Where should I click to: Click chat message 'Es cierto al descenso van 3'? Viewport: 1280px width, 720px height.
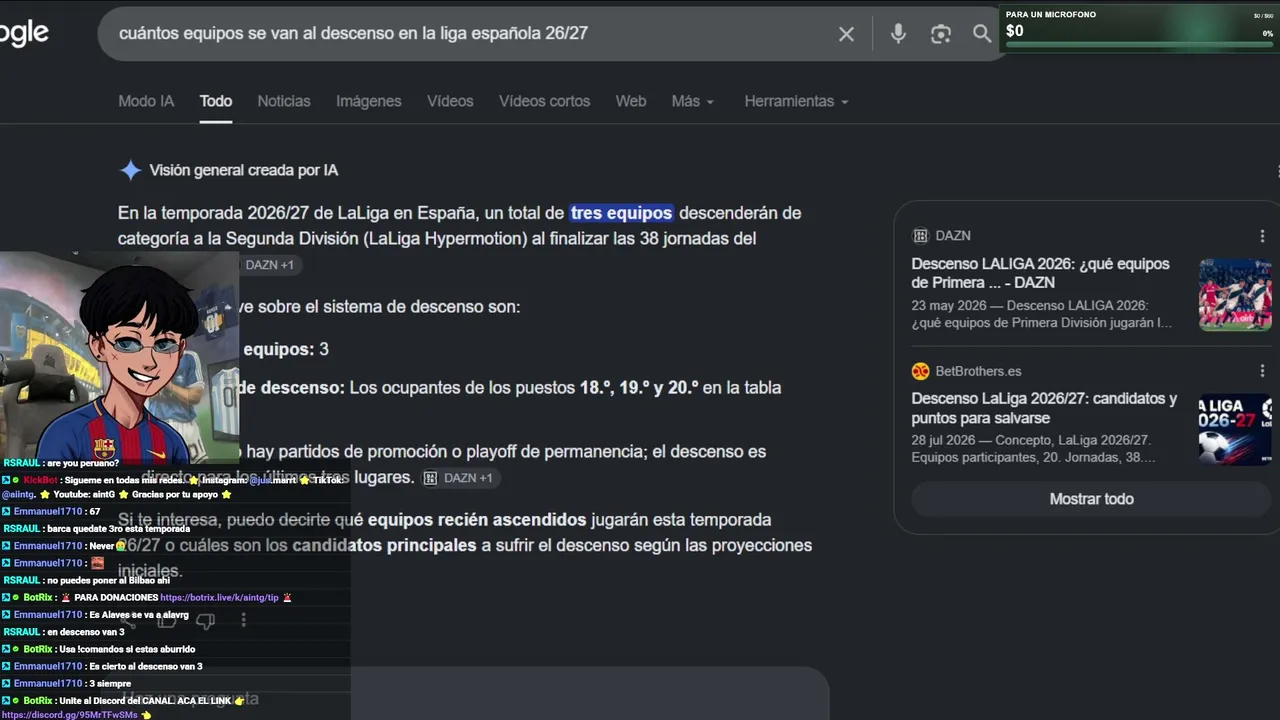[145, 666]
